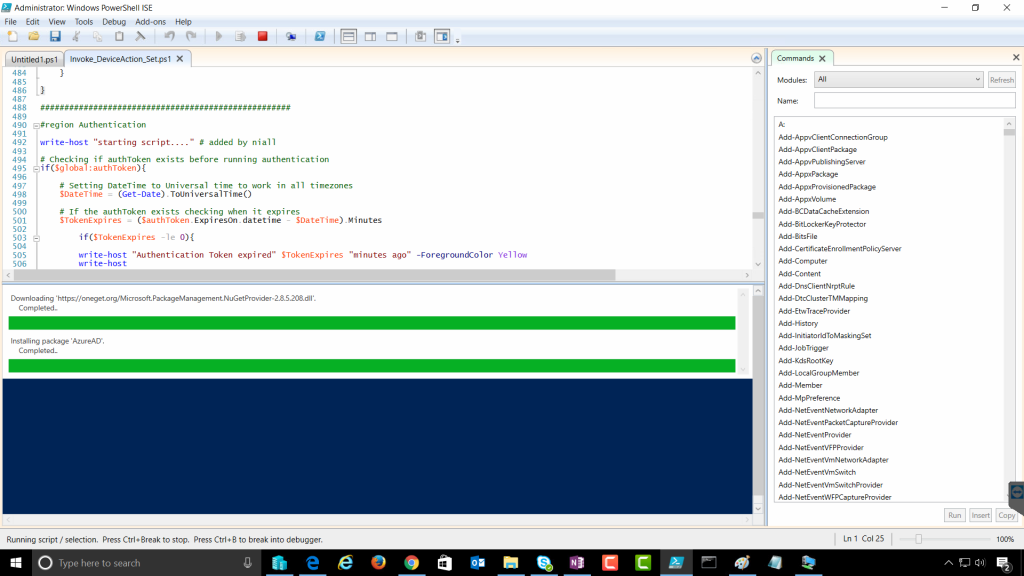1024x576 pixels.
Task: Toggle the Show Script Pane Maximized view
Action: (392, 36)
